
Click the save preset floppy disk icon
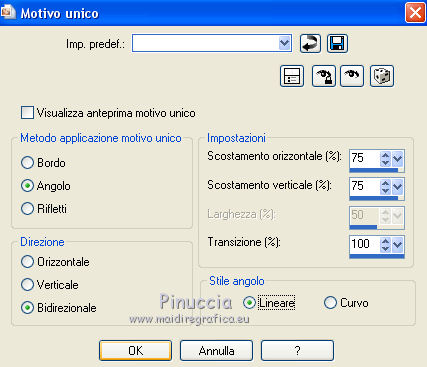337,43
